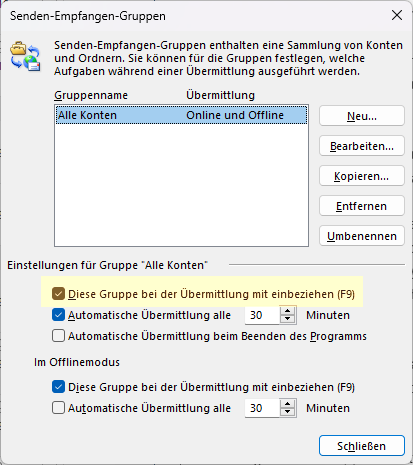
Task: Open the Neu... group dialog
Action: tap(362, 116)
